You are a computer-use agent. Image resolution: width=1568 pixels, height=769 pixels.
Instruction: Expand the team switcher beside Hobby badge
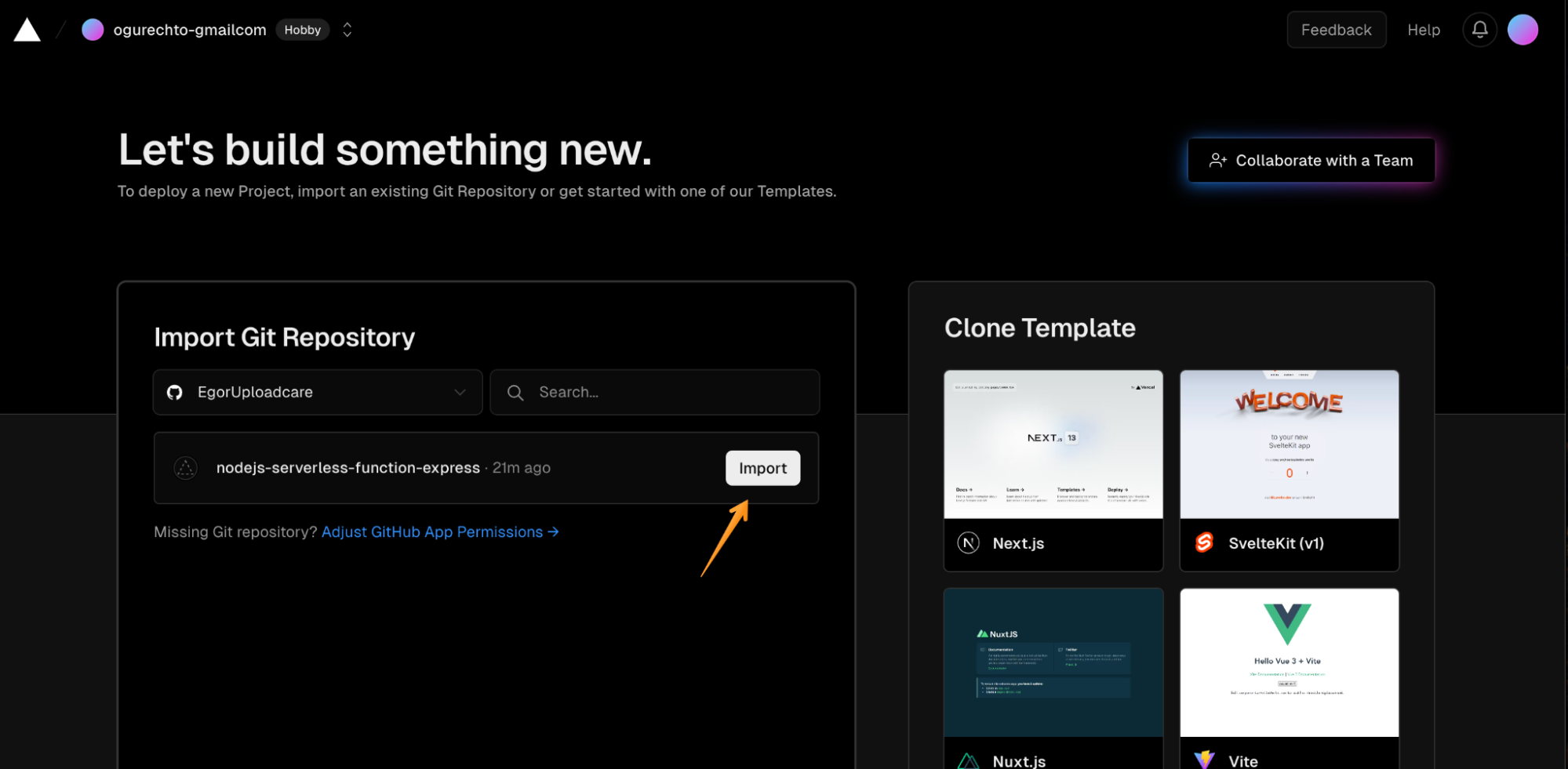pos(347,29)
